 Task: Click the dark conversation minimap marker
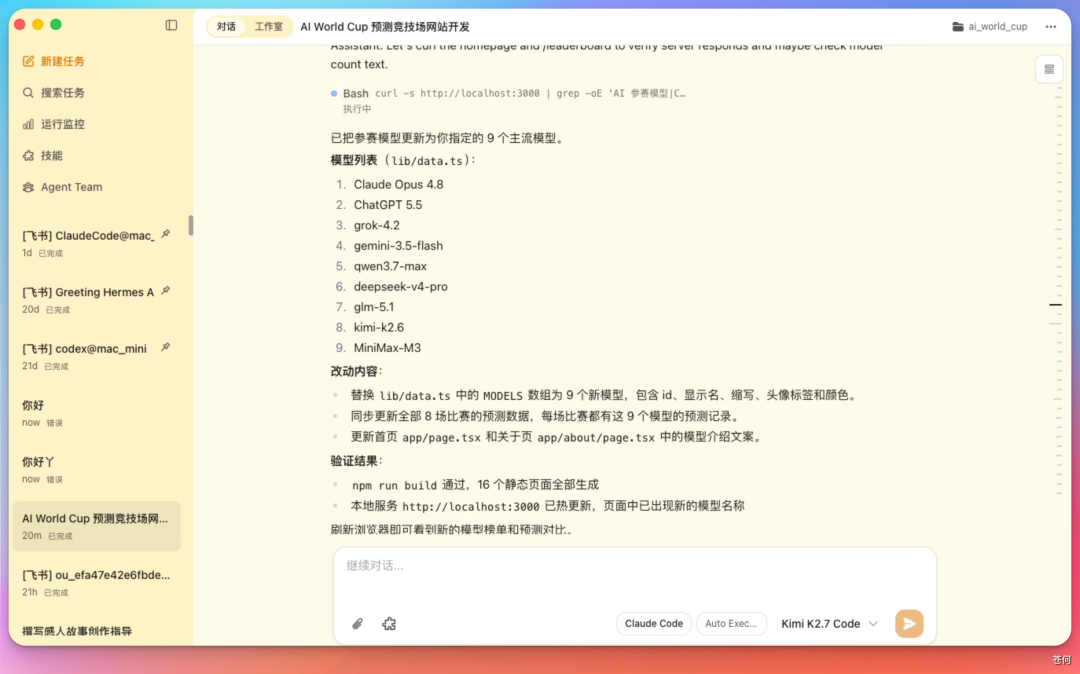click(1055, 304)
